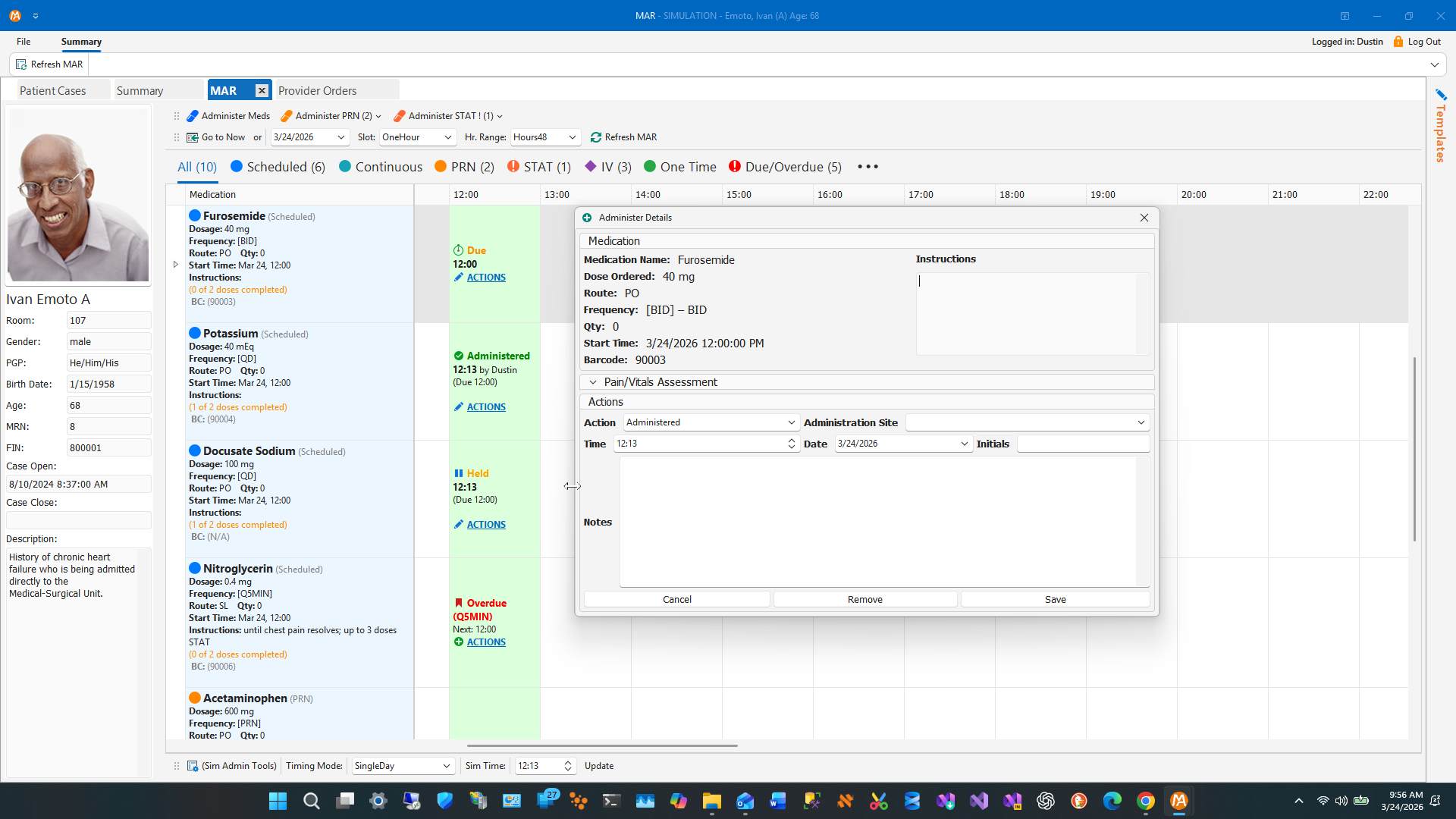
Task: Open the Templates pencil sidebar icon
Action: (x=1441, y=94)
